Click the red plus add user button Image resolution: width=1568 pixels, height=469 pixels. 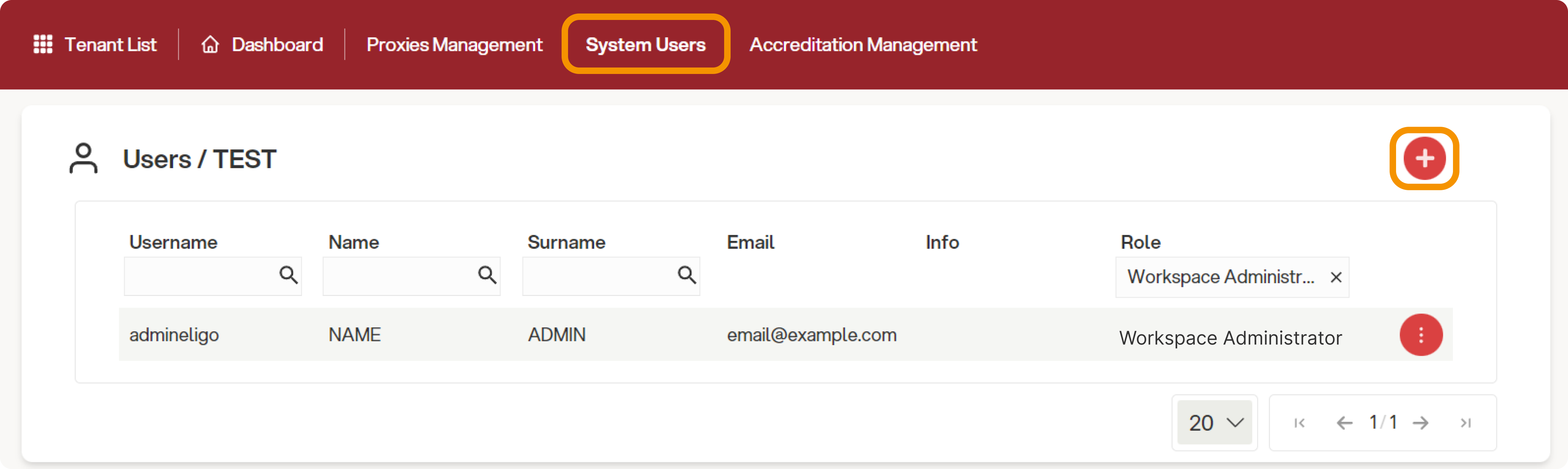point(1424,158)
